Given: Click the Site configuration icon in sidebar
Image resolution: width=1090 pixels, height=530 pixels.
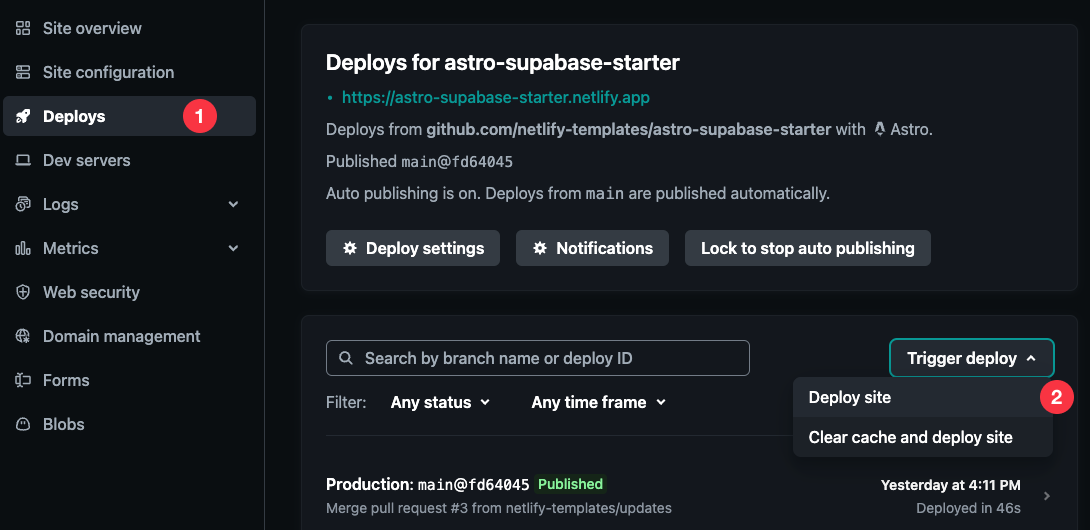Looking at the screenshot, I should (x=23, y=72).
